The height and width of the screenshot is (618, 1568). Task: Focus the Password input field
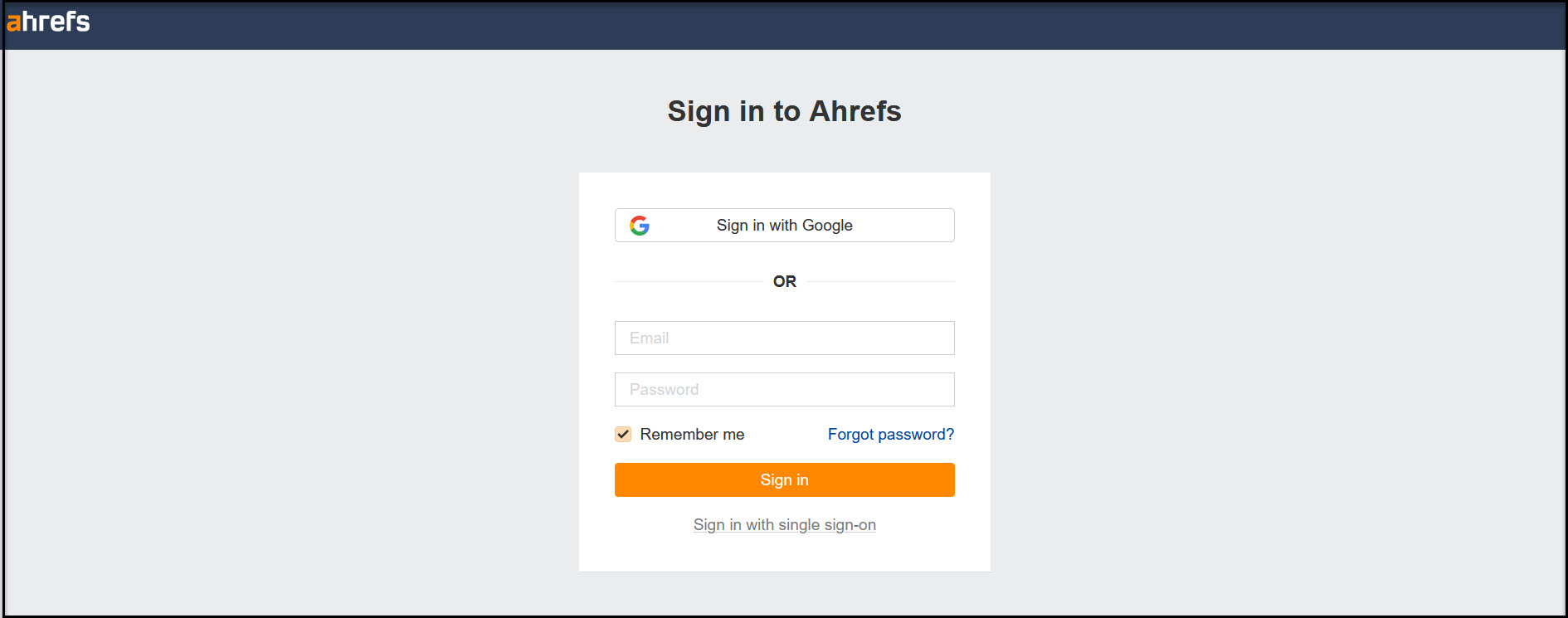(x=784, y=390)
